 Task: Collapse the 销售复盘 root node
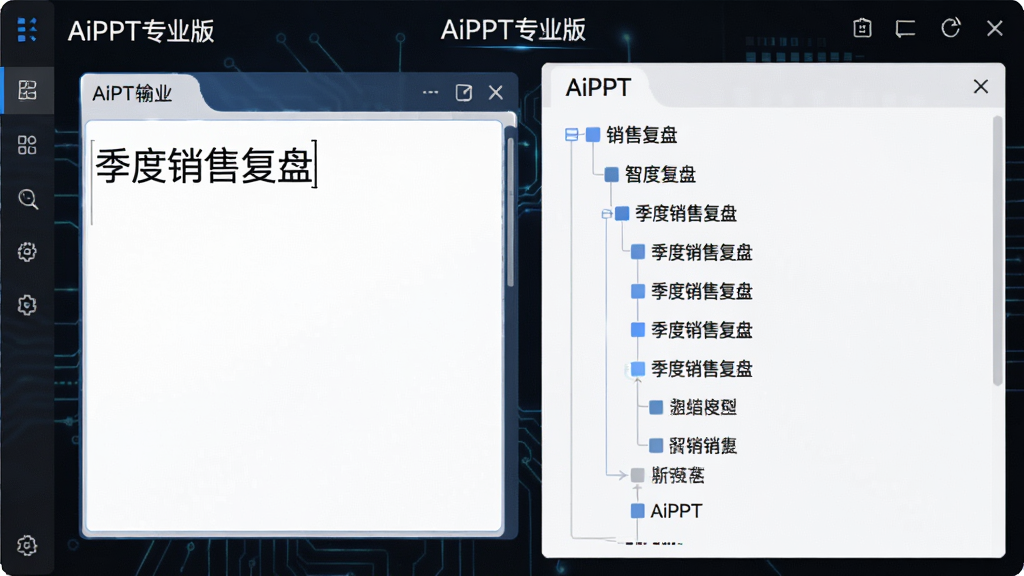coord(571,135)
